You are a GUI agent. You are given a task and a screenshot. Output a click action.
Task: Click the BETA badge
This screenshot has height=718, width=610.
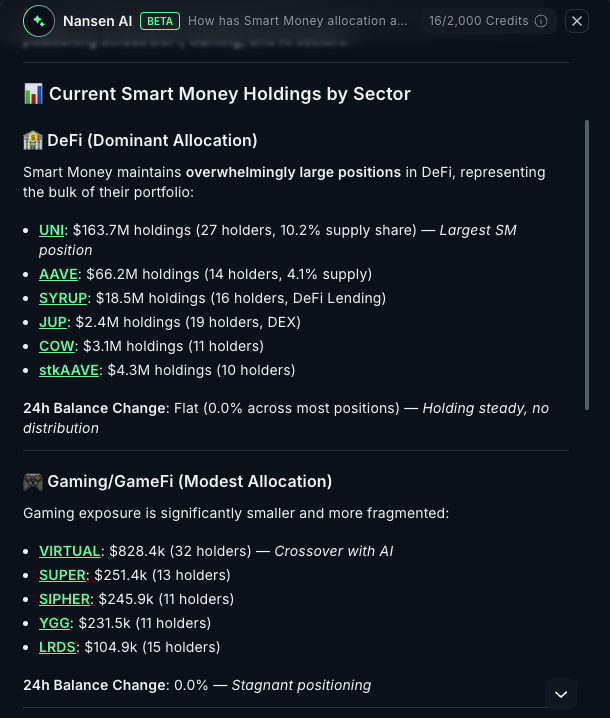click(160, 21)
